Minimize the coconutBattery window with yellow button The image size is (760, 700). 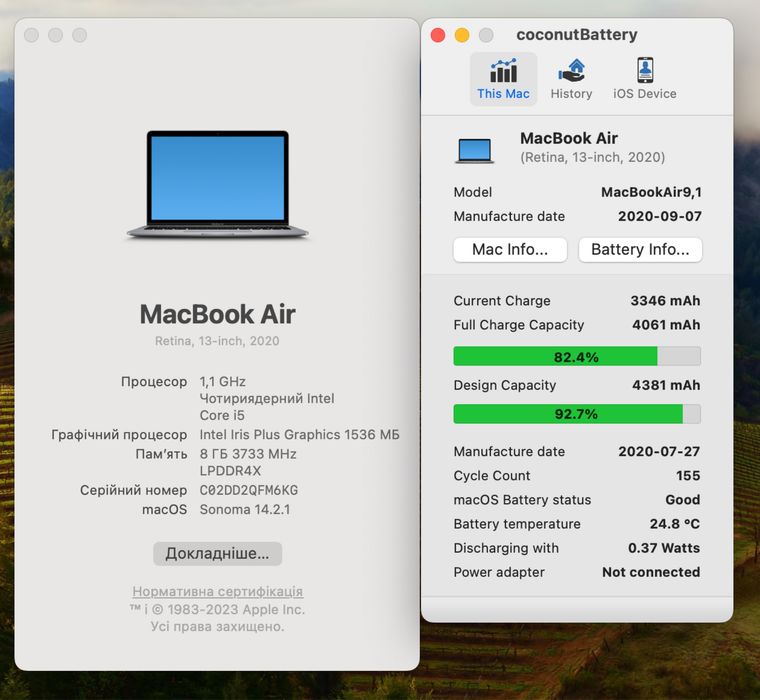point(462,35)
